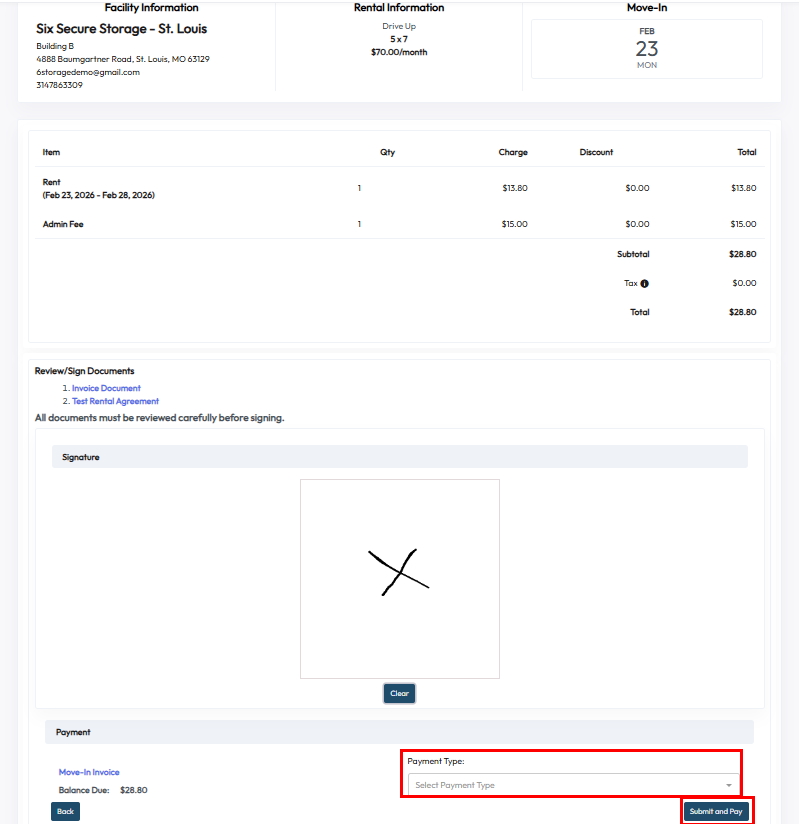Viewport: 799px width, 824px height.
Task: Click the FEB 23 move-in date card
Action: click(x=646, y=49)
